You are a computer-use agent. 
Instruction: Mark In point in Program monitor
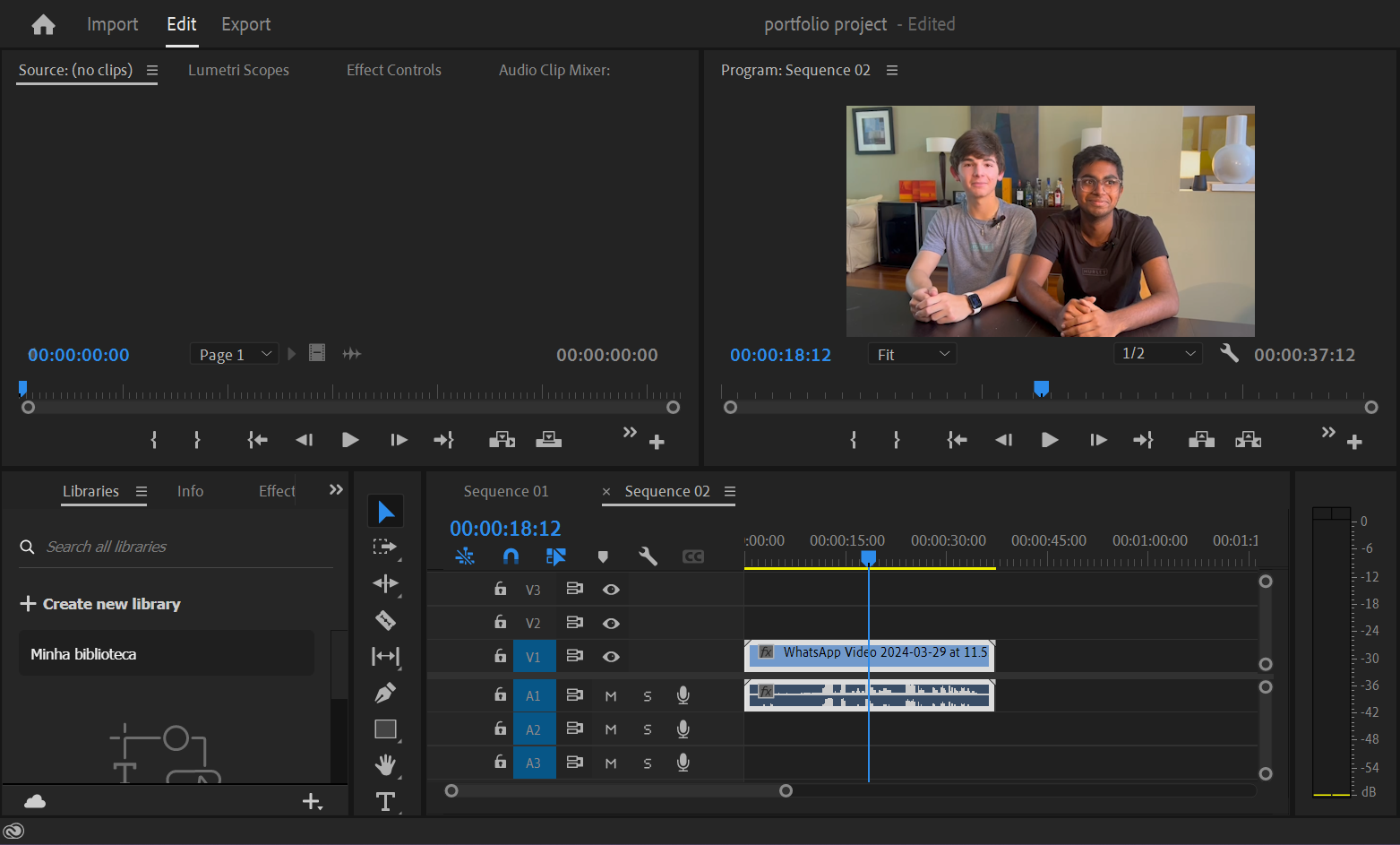click(854, 439)
